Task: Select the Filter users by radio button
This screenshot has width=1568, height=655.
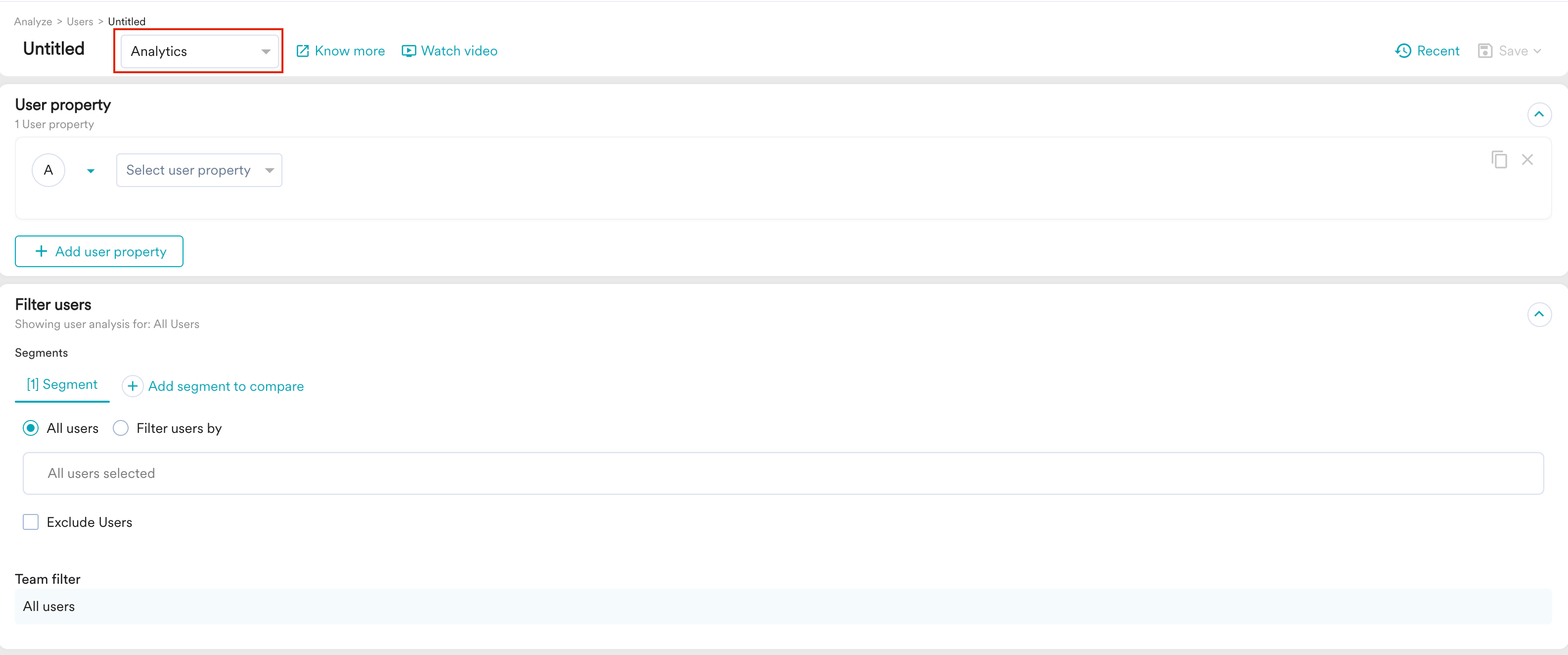Action: [121, 428]
